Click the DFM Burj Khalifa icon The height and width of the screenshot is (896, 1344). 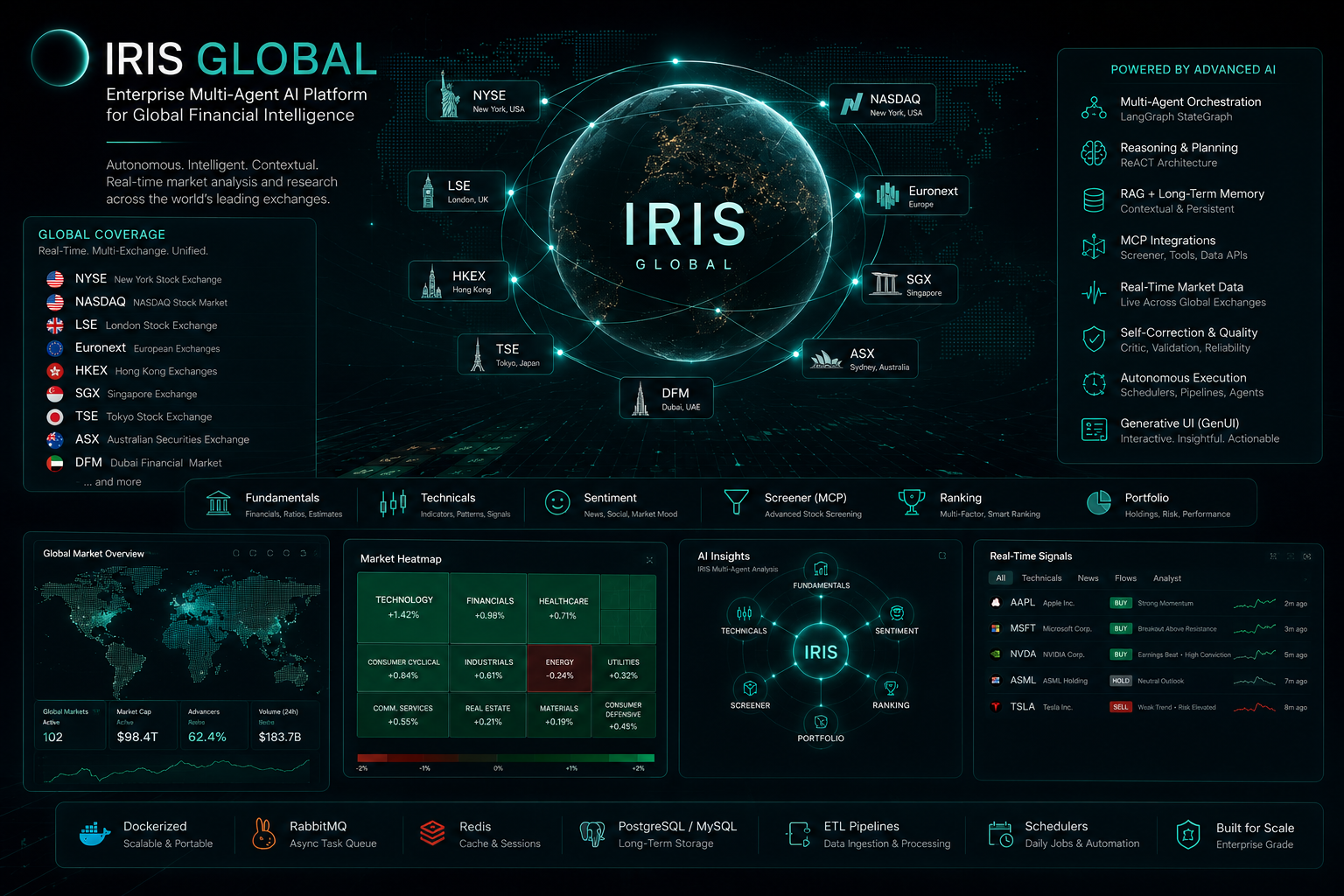[641, 398]
